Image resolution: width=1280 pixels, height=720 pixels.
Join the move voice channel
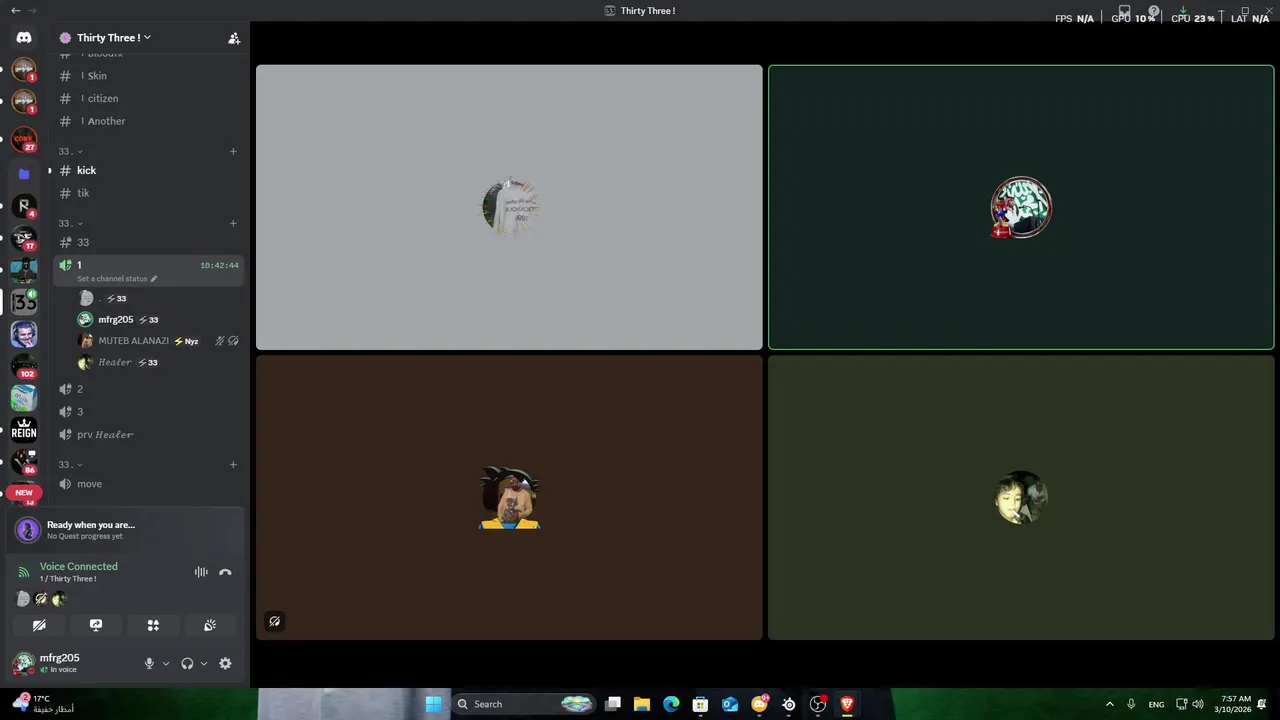[148, 484]
